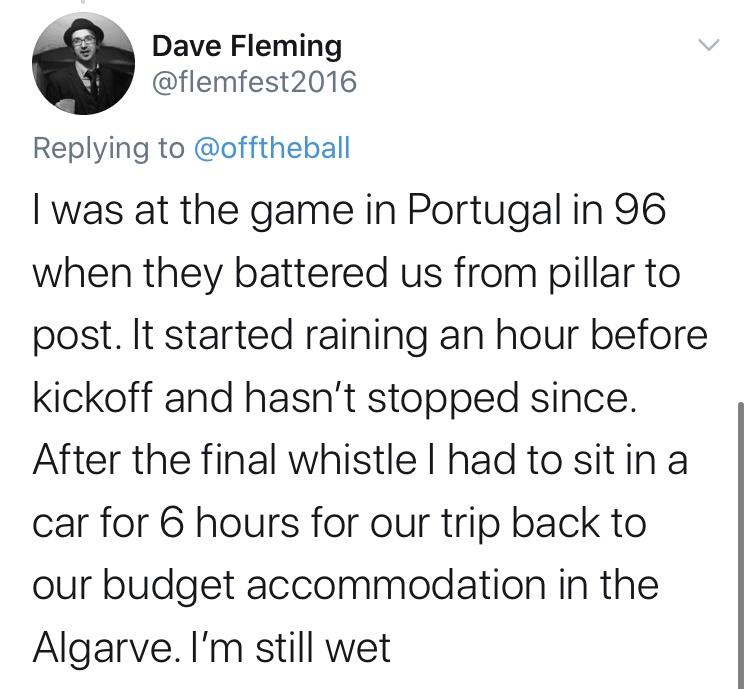Image resolution: width=750 pixels, height=689 pixels.
Task: Click the vertical scrollbar at right edge
Action: pos(740,545)
